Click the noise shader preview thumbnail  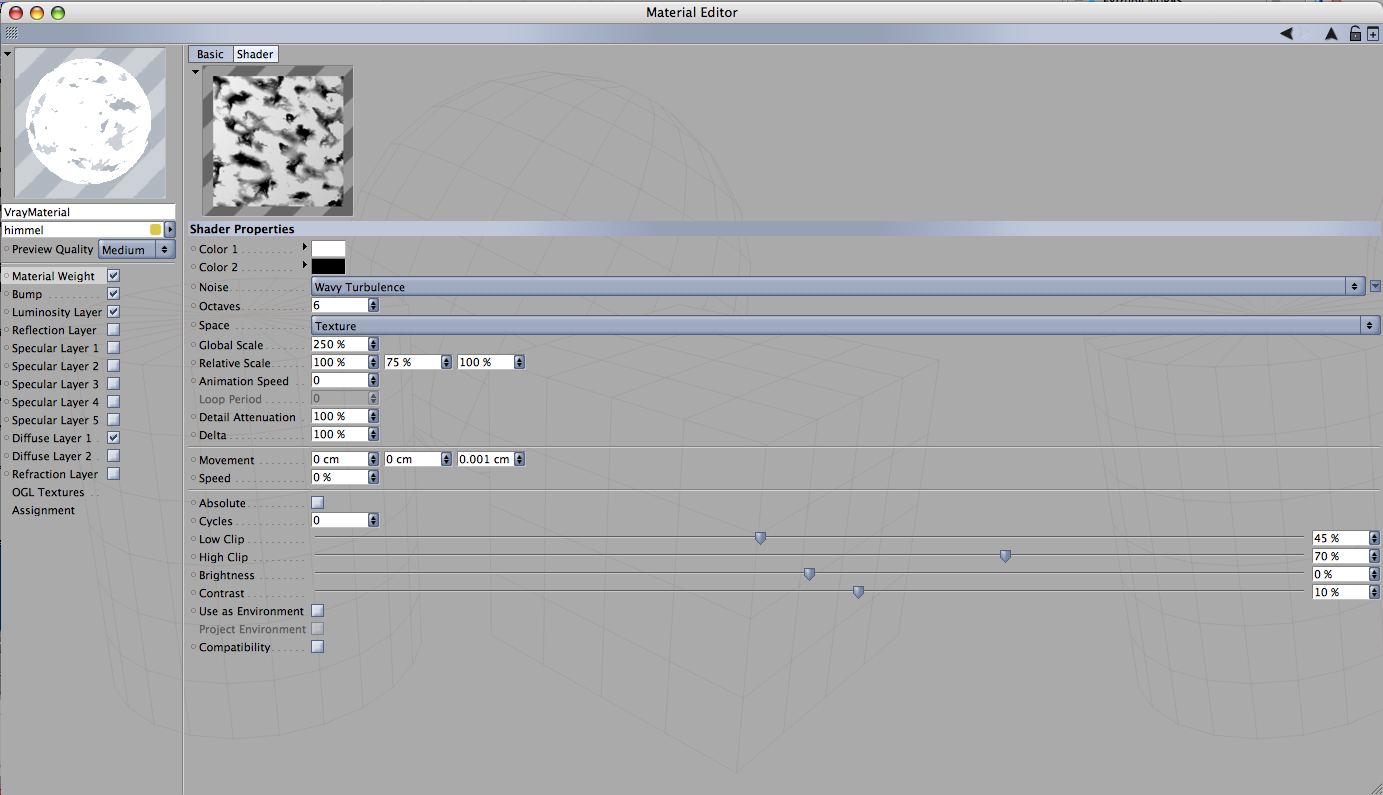pyautogui.click(x=278, y=141)
